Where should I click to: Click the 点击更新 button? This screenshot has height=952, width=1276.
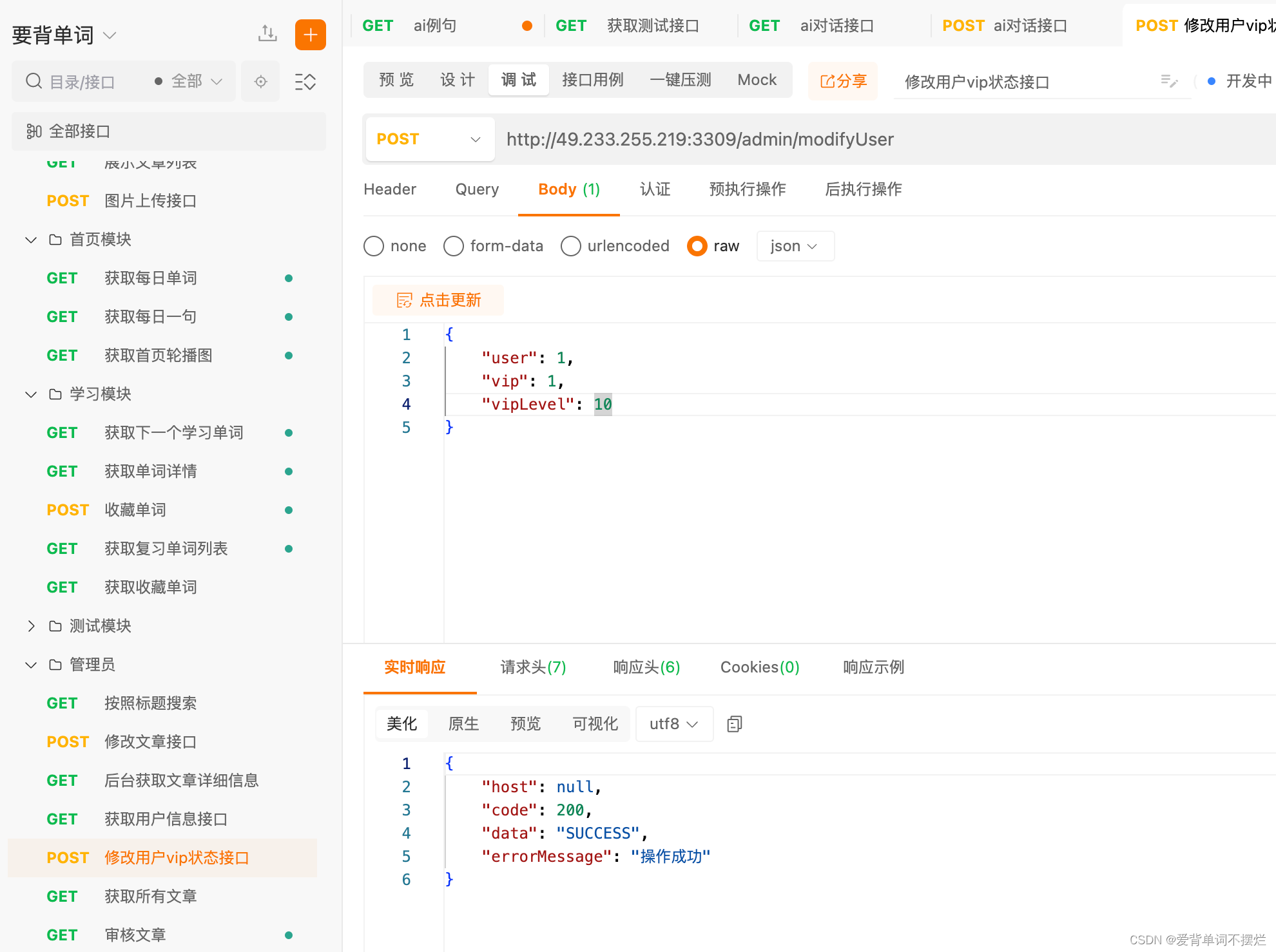click(x=438, y=300)
